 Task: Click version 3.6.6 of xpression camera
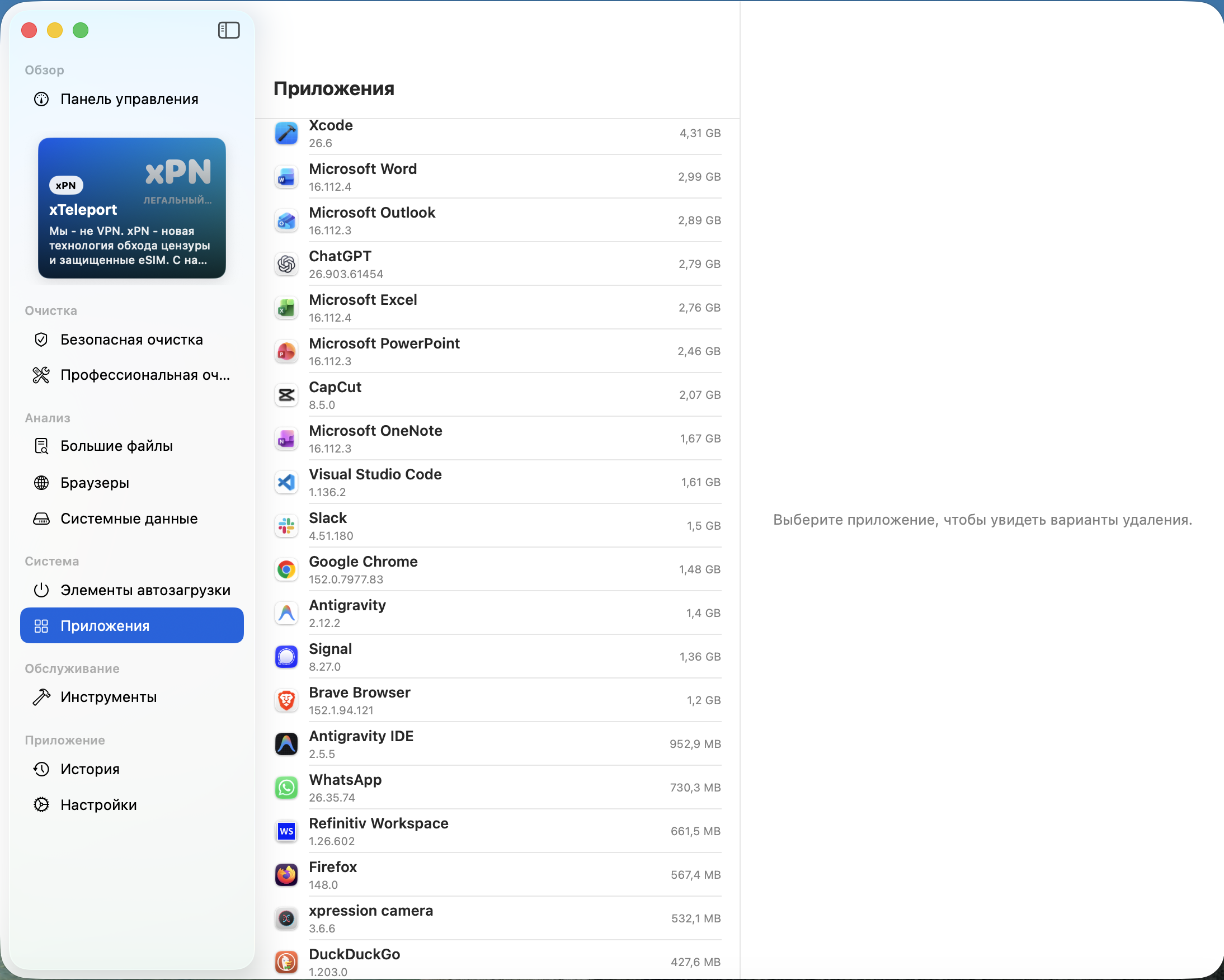tap(323, 929)
